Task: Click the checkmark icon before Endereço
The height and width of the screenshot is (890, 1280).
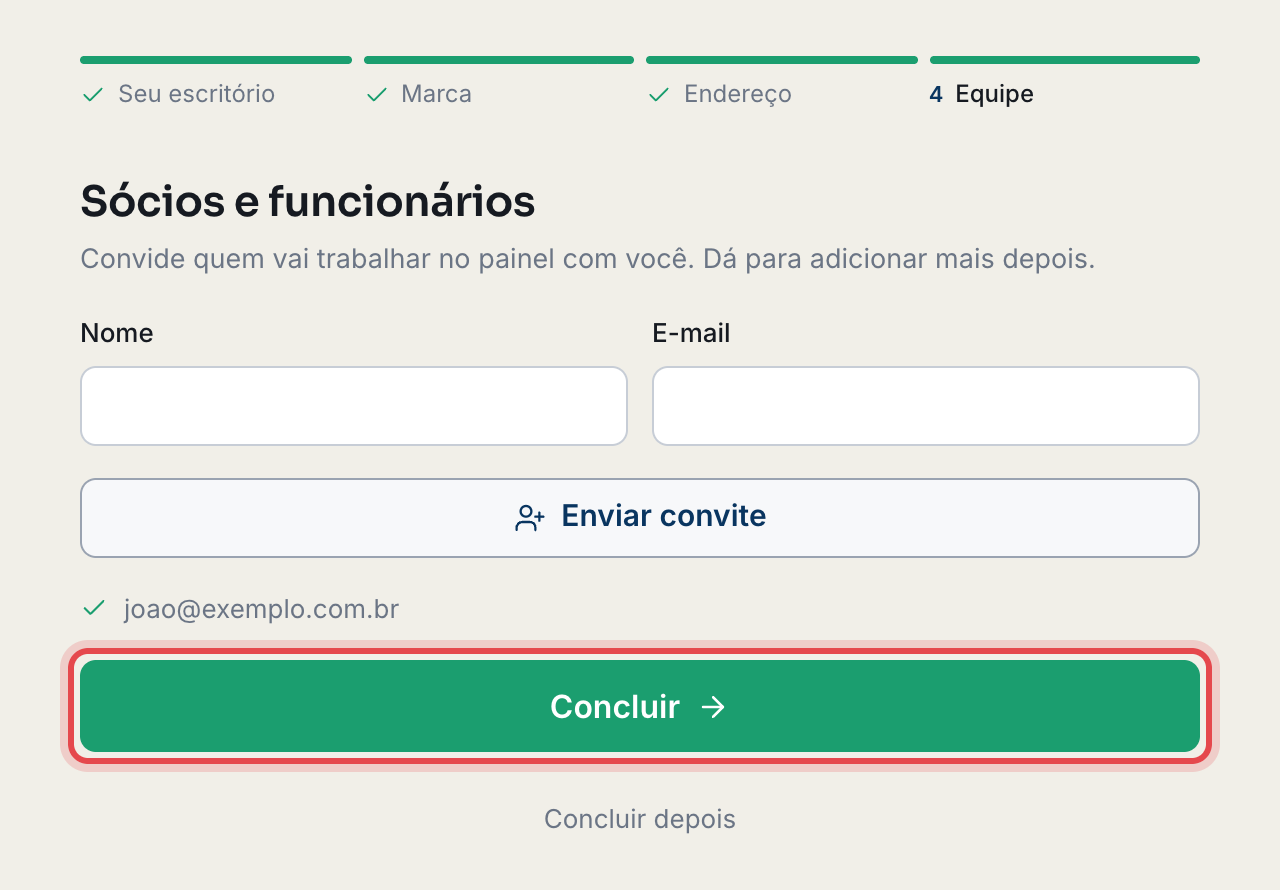Action: (x=659, y=95)
